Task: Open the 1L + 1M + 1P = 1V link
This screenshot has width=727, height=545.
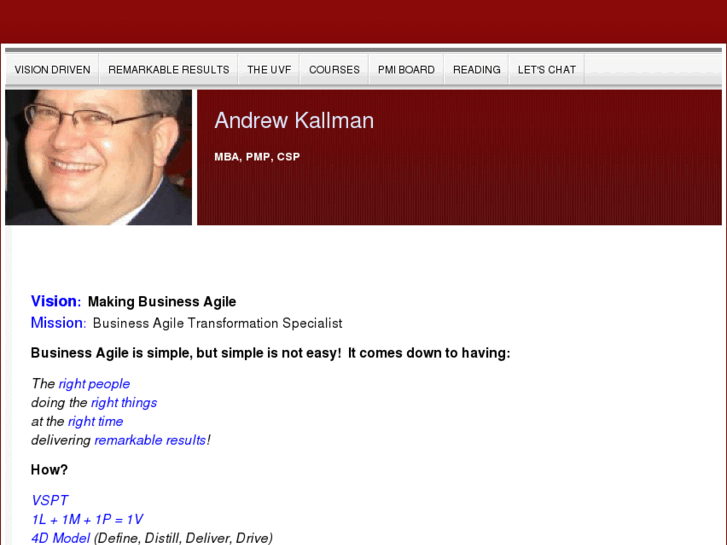Action: click(x=87, y=519)
